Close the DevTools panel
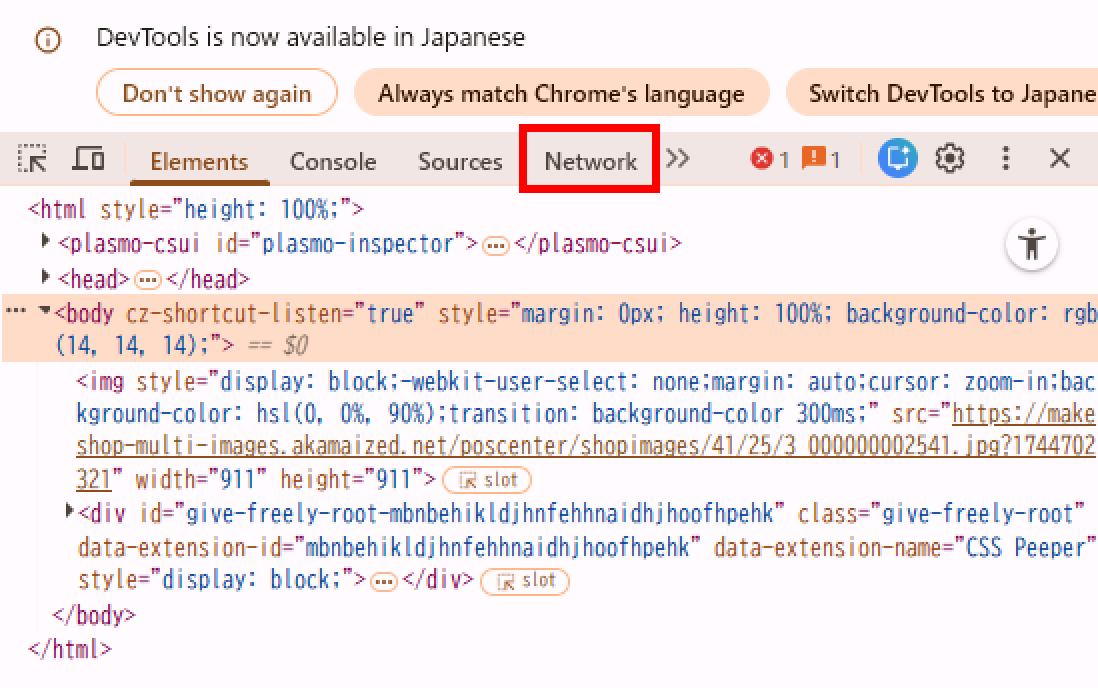Screen dimensions: 1098x688 pos(1059,159)
